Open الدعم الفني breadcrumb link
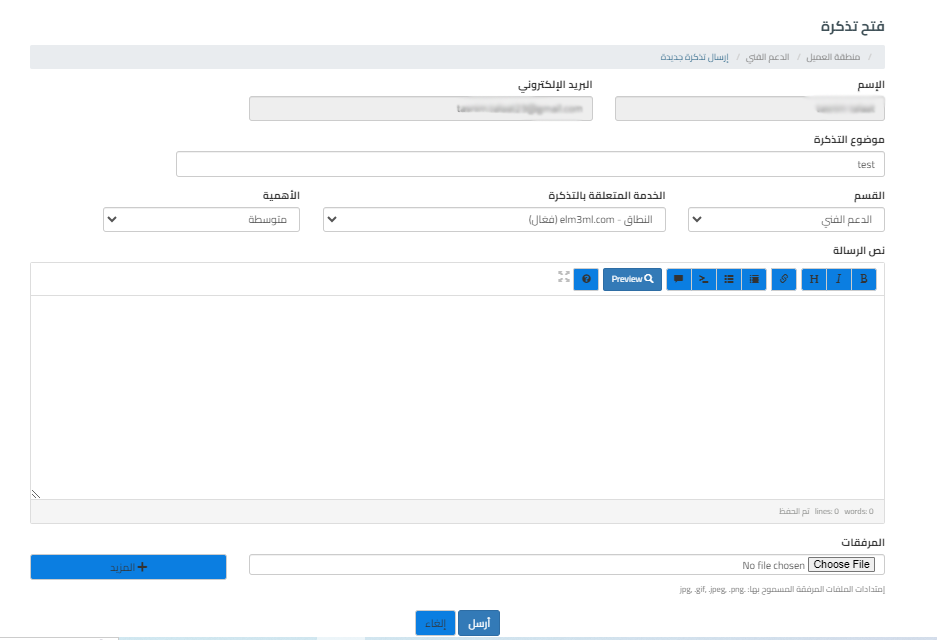Viewport: 937px width, 640px height. point(771,58)
